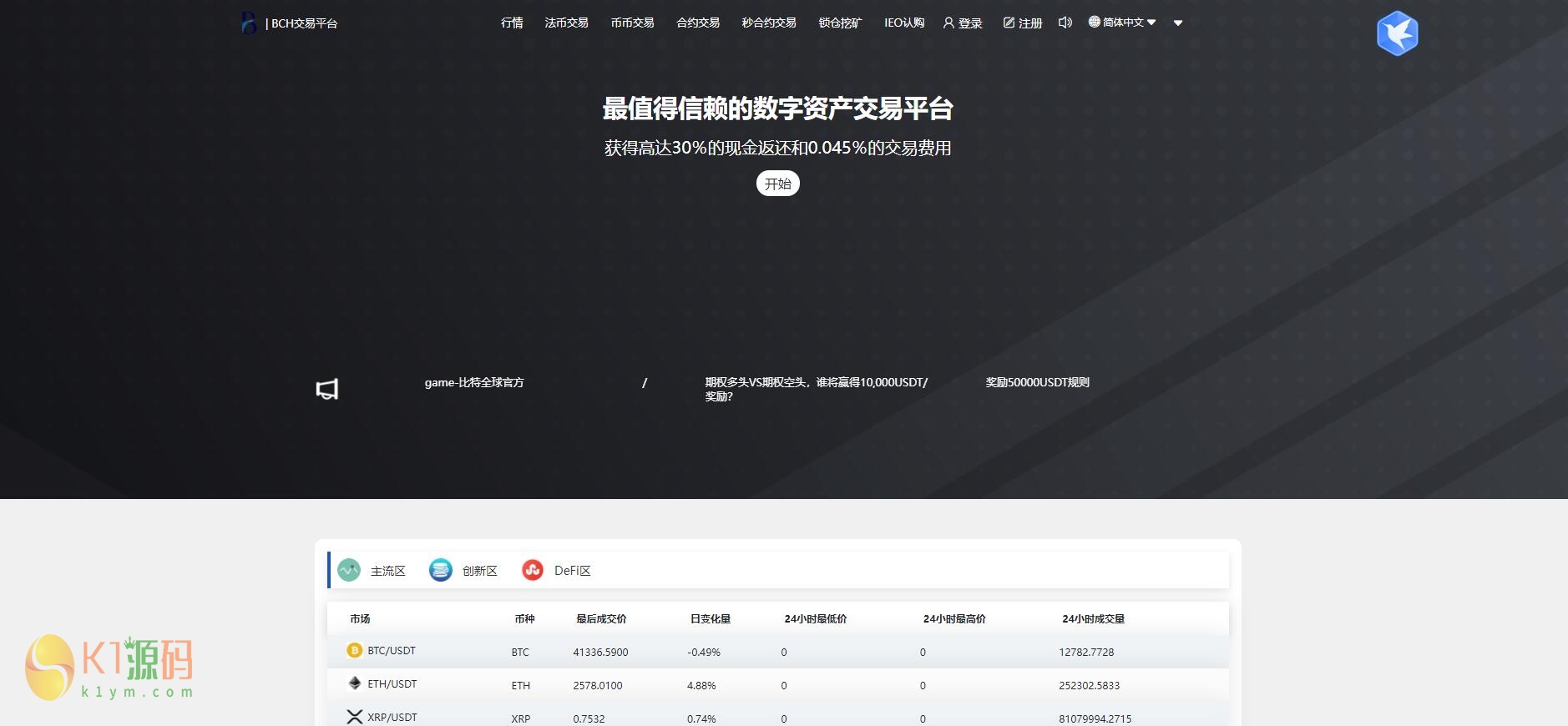
Task: Click ETH volume 252302.5833
Action: coord(1090,685)
